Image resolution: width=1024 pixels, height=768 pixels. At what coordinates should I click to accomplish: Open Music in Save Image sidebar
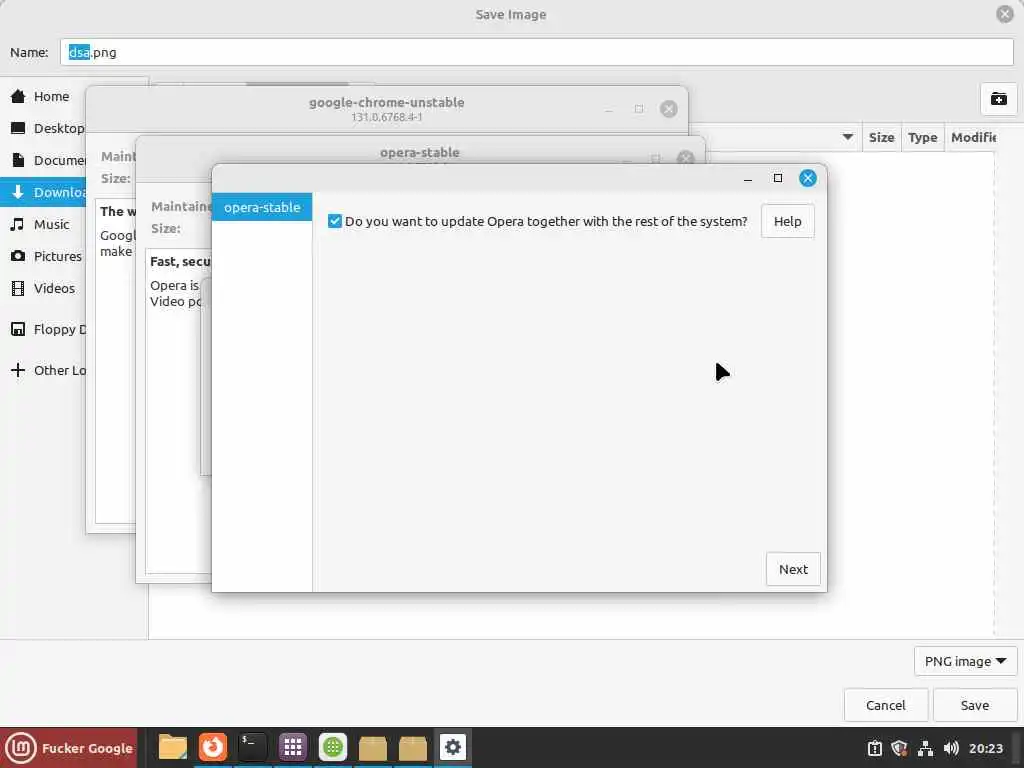[x=42, y=224]
